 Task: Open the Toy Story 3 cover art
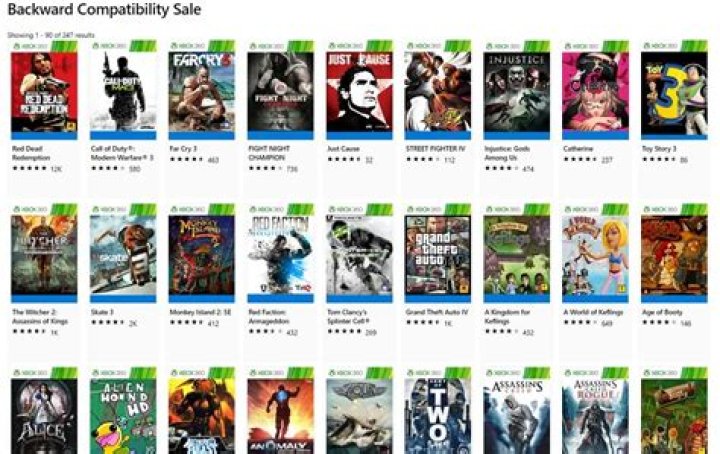pyautogui.click(x=674, y=92)
